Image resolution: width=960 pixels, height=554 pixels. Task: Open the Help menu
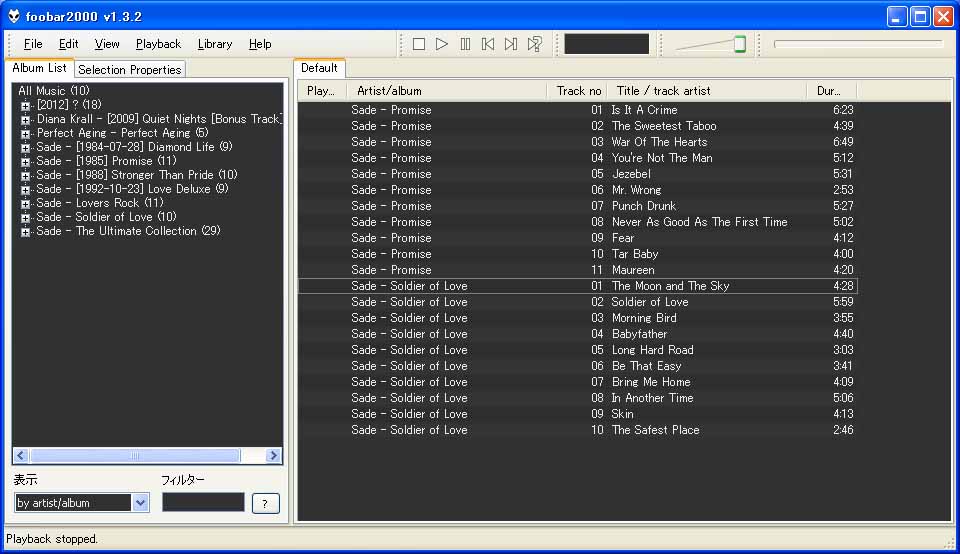[x=260, y=44]
